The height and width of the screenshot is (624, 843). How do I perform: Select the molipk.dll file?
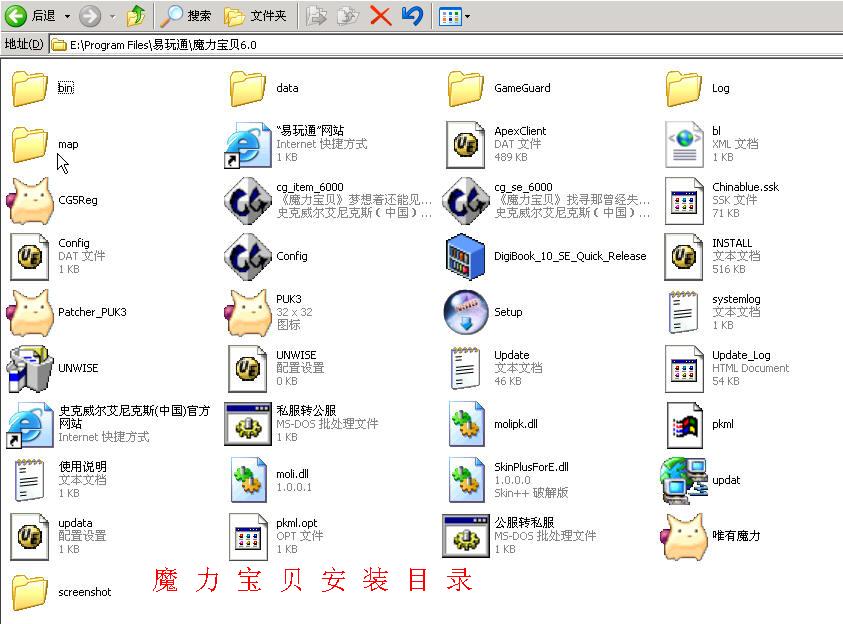coord(493,424)
